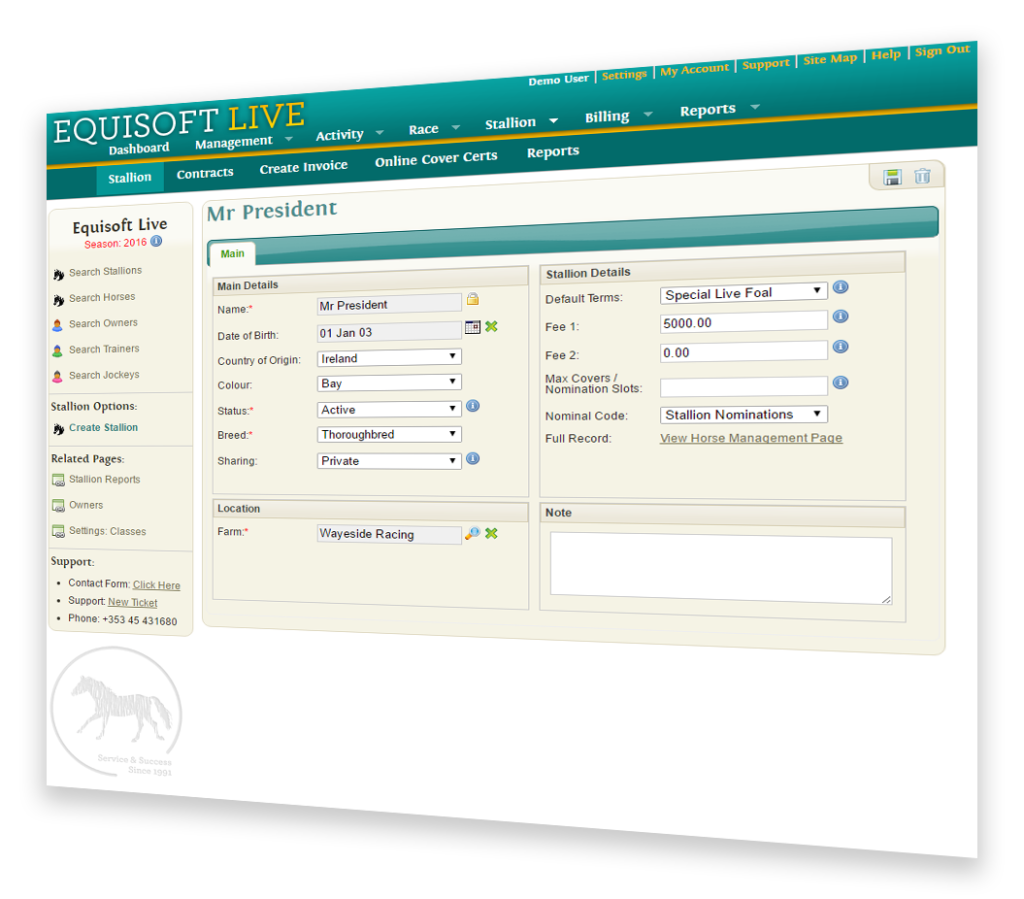Save the record using the disk icon
The height and width of the screenshot is (899, 1024).
pos(893,174)
